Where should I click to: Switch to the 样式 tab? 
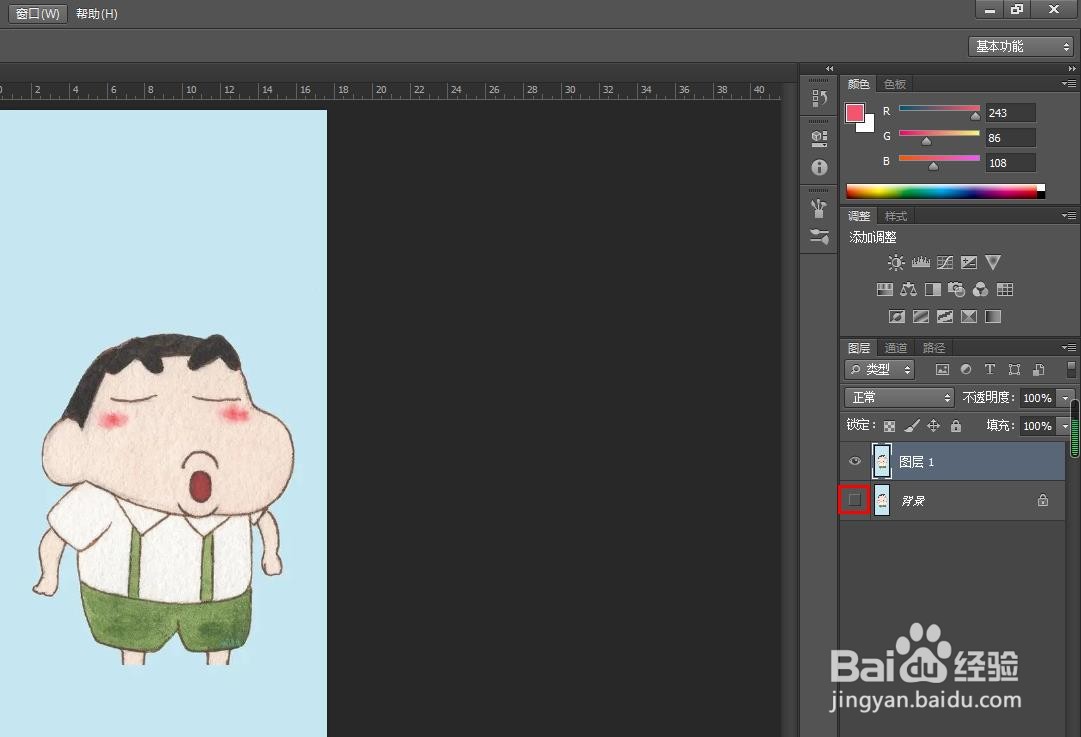pyautogui.click(x=896, y=216)
